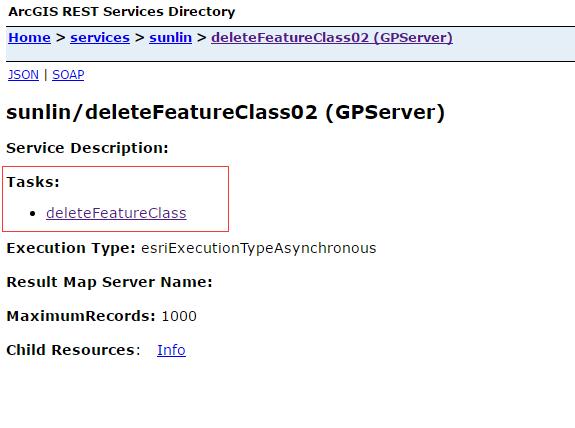This screenshot has width=575, height=428.
Task: Click the deleteFeatureClass02 (GPServer) breadcrumb link
Action: (x=332, y=37)
